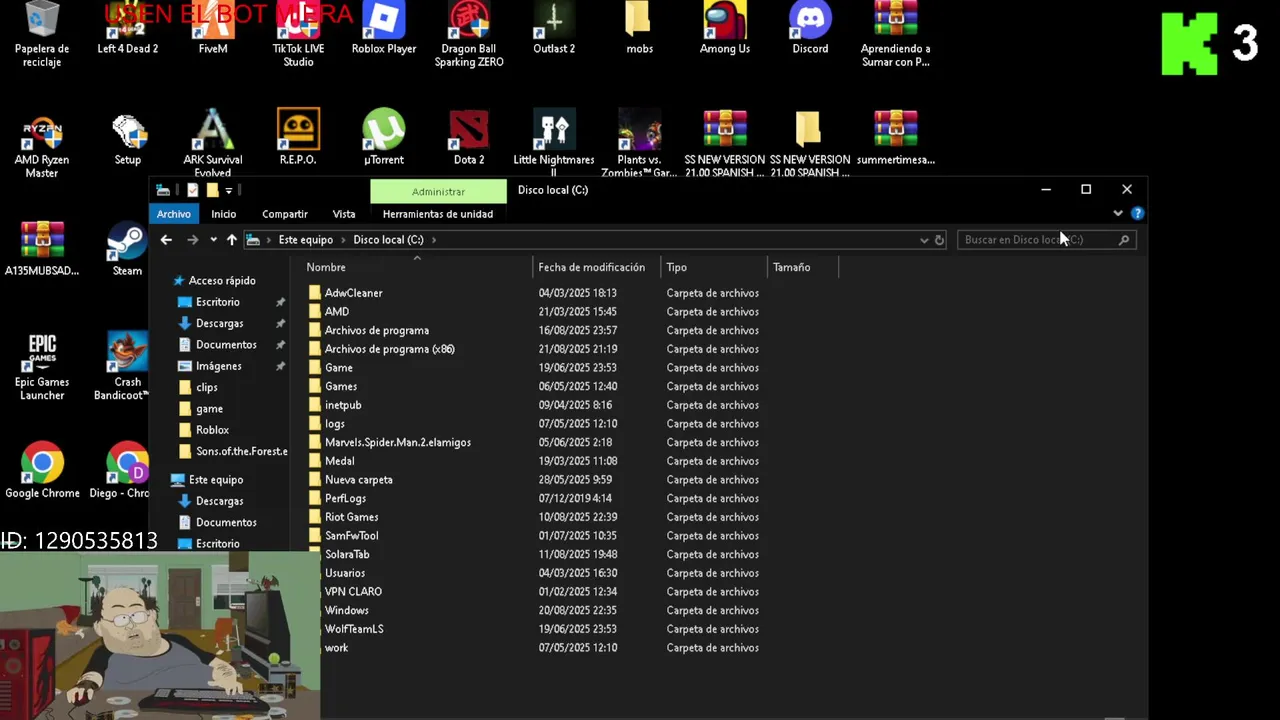This screenshot has height=720, width=1280.
Task: Select the Setup desktop icon
Action: (x=127, y=140)
